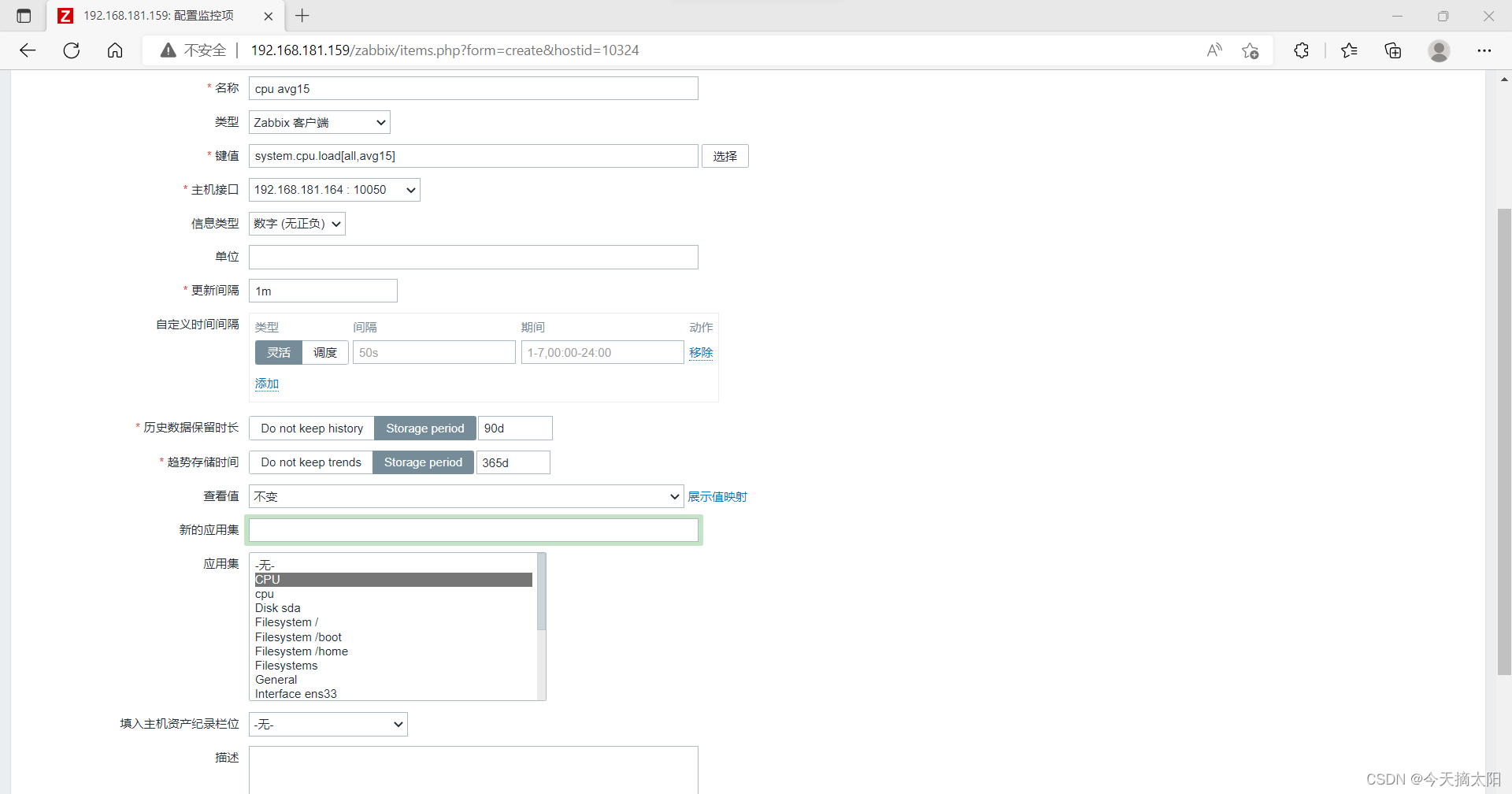The height and width of the screenshot is (794, 1512).
Task: Choose Storage period for history
Action: point(425,428)
